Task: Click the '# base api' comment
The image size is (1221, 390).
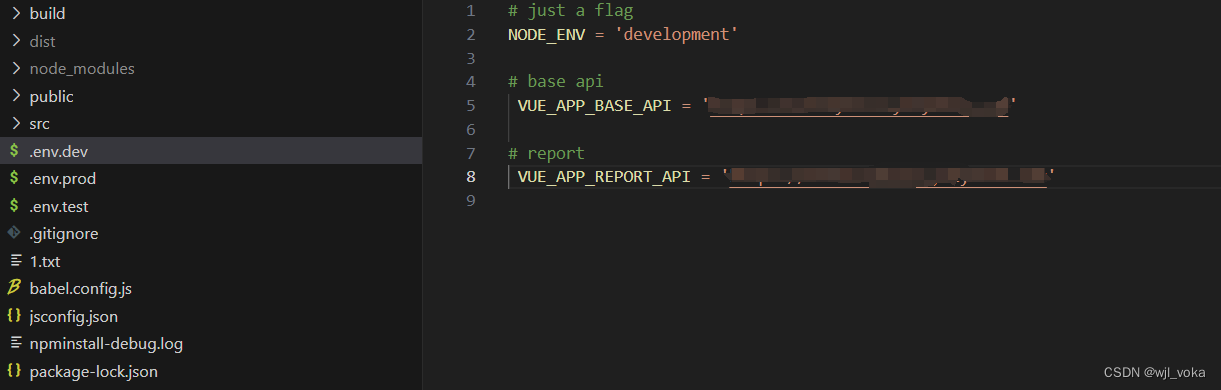Action: click(x=556, y=82)
